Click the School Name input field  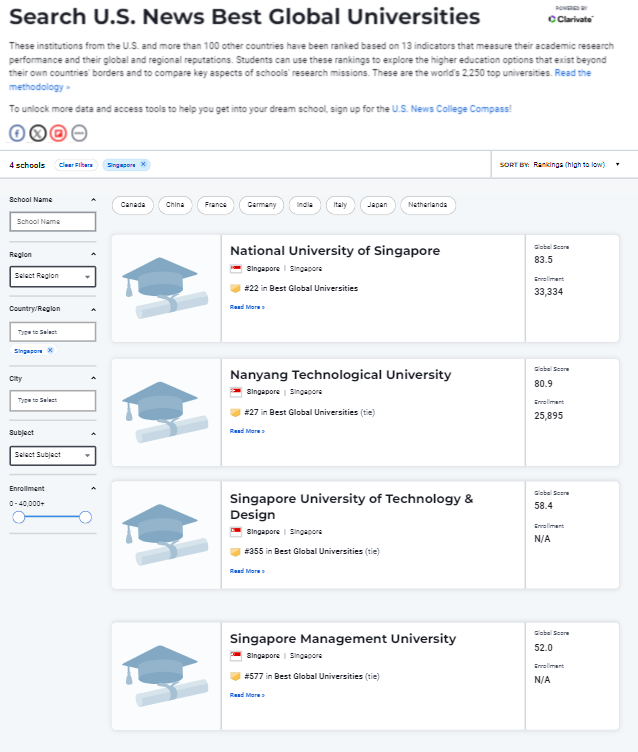pyautogui.click(x=53, y=222)
